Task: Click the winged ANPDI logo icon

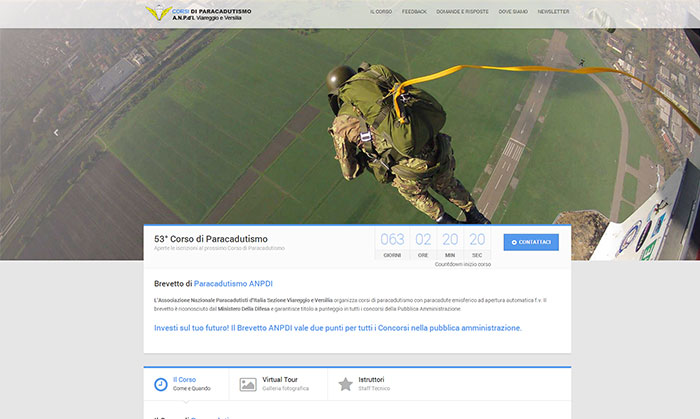Action: (x=157, y=13)
